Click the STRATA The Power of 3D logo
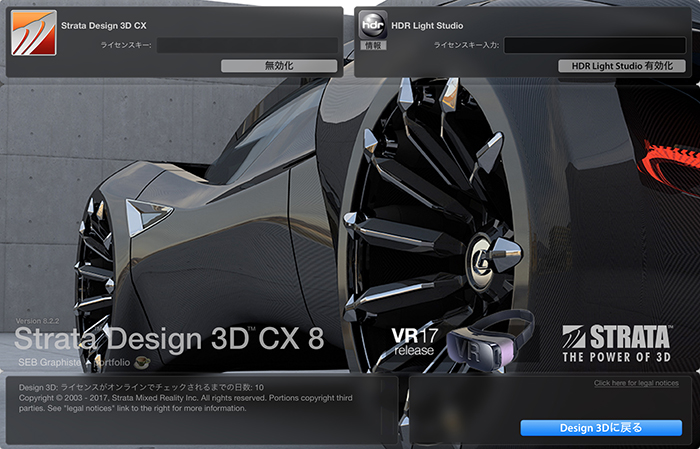This screenshot has width=700, height=449. (617, 343)
